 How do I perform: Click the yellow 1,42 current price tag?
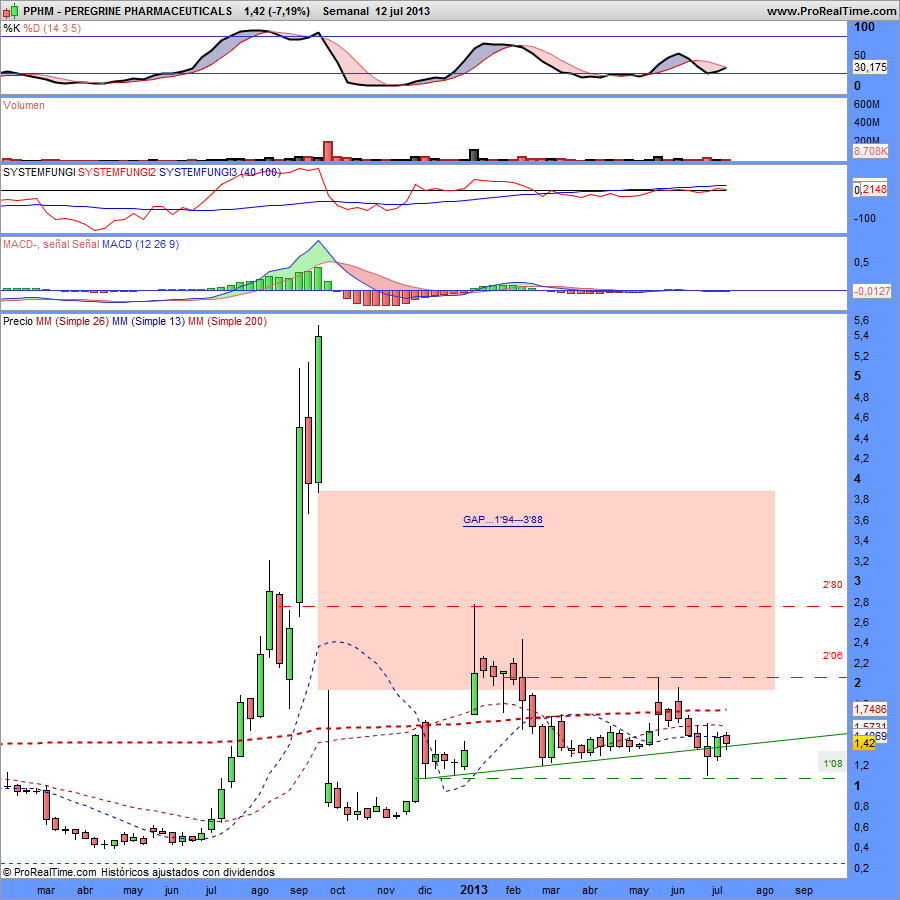pos(864,743)
